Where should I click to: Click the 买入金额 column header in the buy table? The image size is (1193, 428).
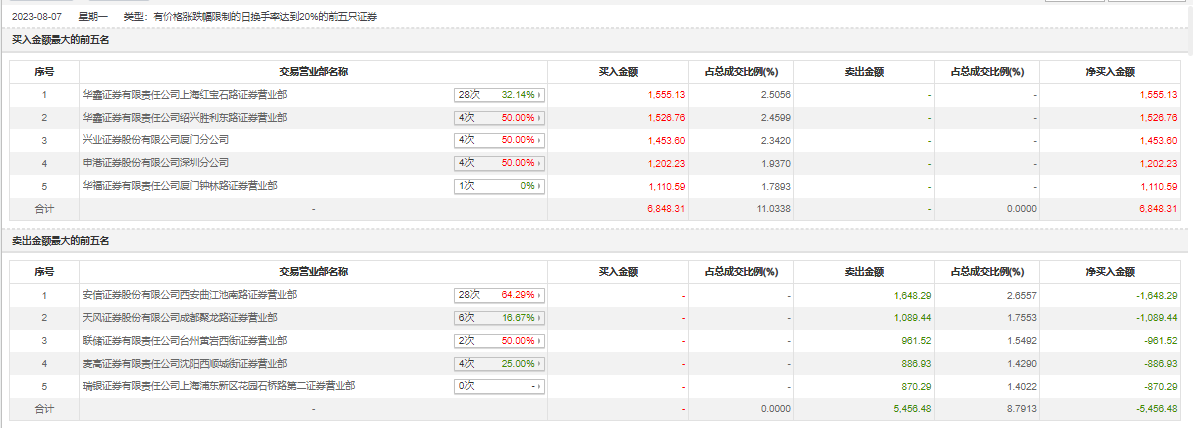coord(618,71)
